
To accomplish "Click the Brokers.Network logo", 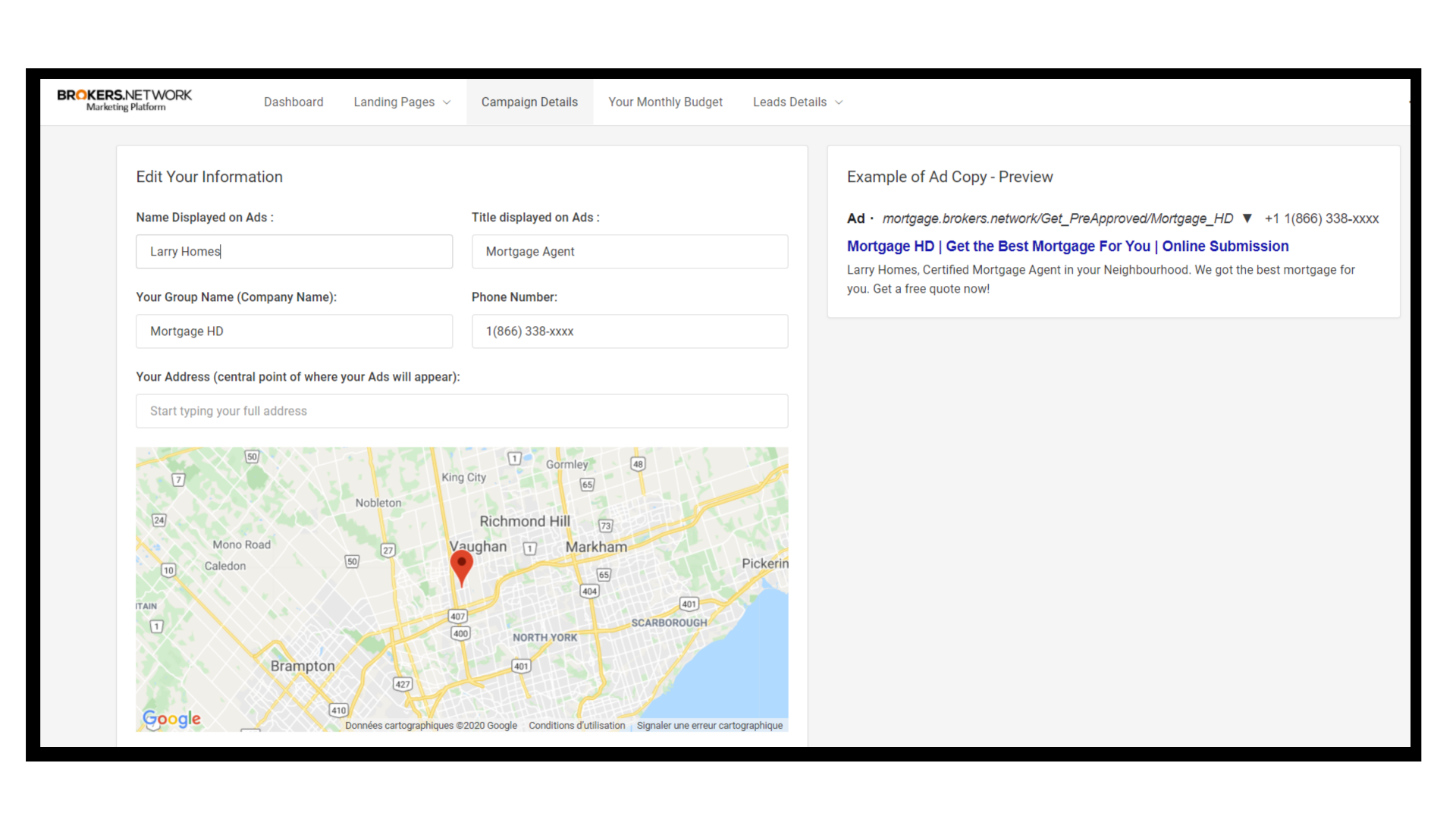I will click(x=124, y=100).
